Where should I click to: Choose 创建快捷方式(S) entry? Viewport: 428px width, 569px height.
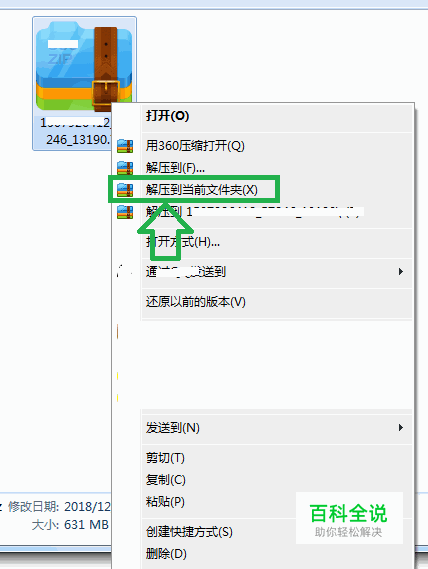[189, 532]
